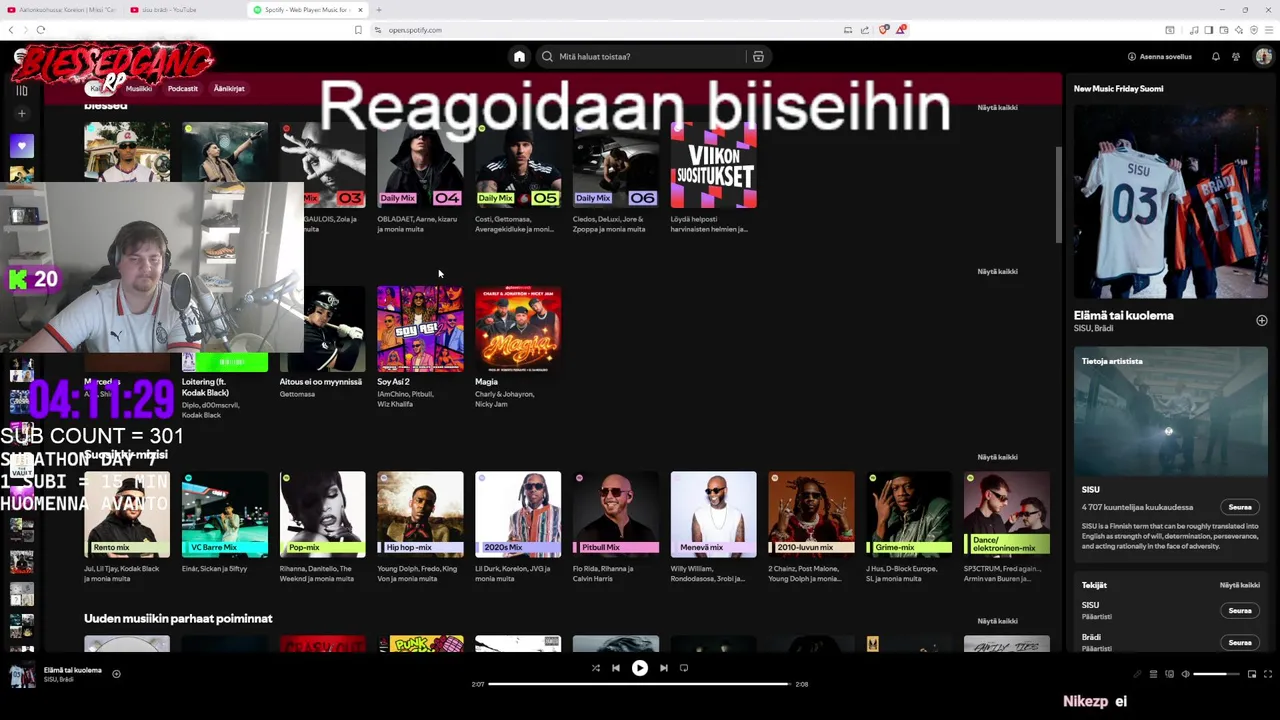Open connect to a device icon

(1169, 674)
